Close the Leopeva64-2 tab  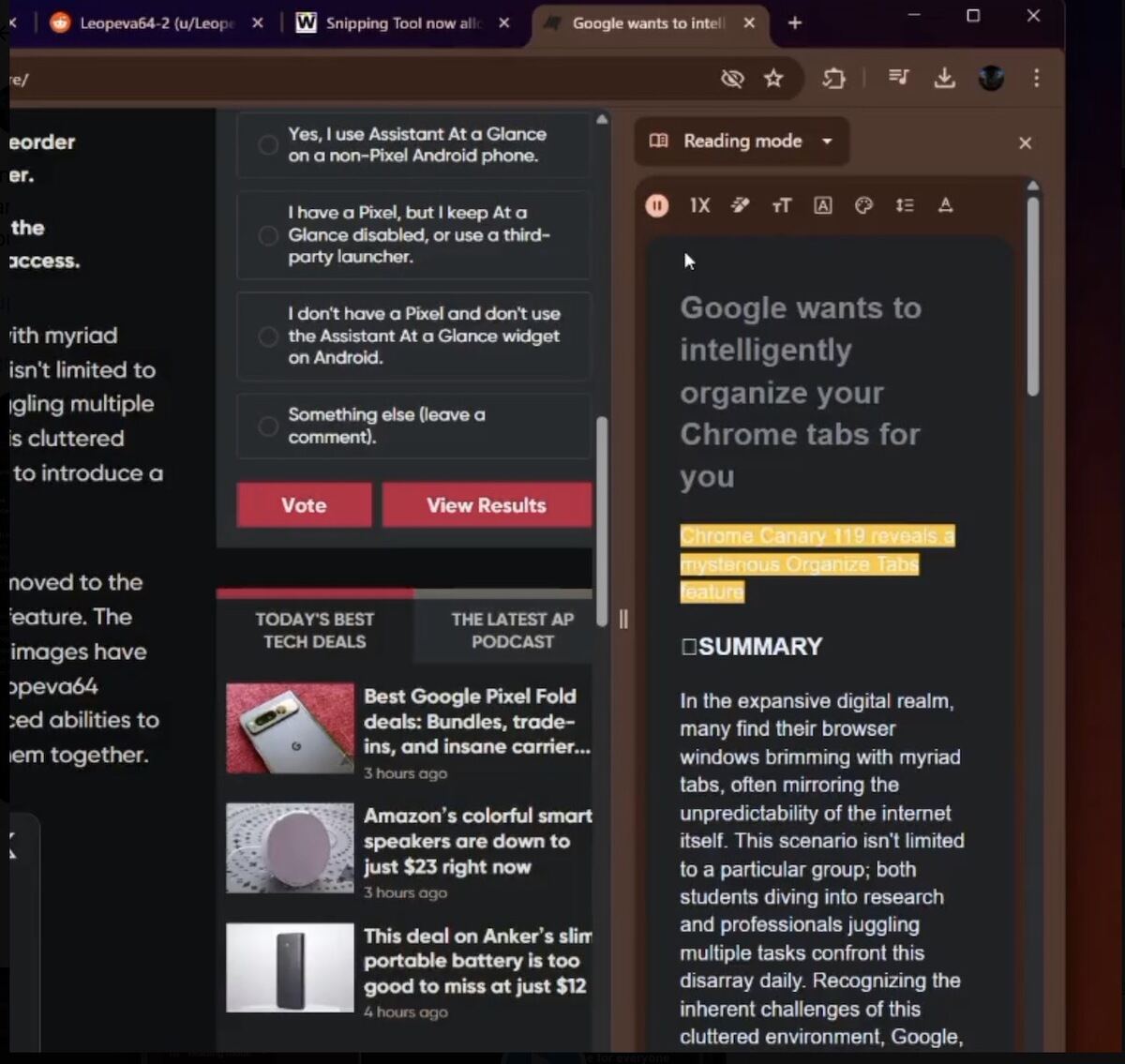258,22
